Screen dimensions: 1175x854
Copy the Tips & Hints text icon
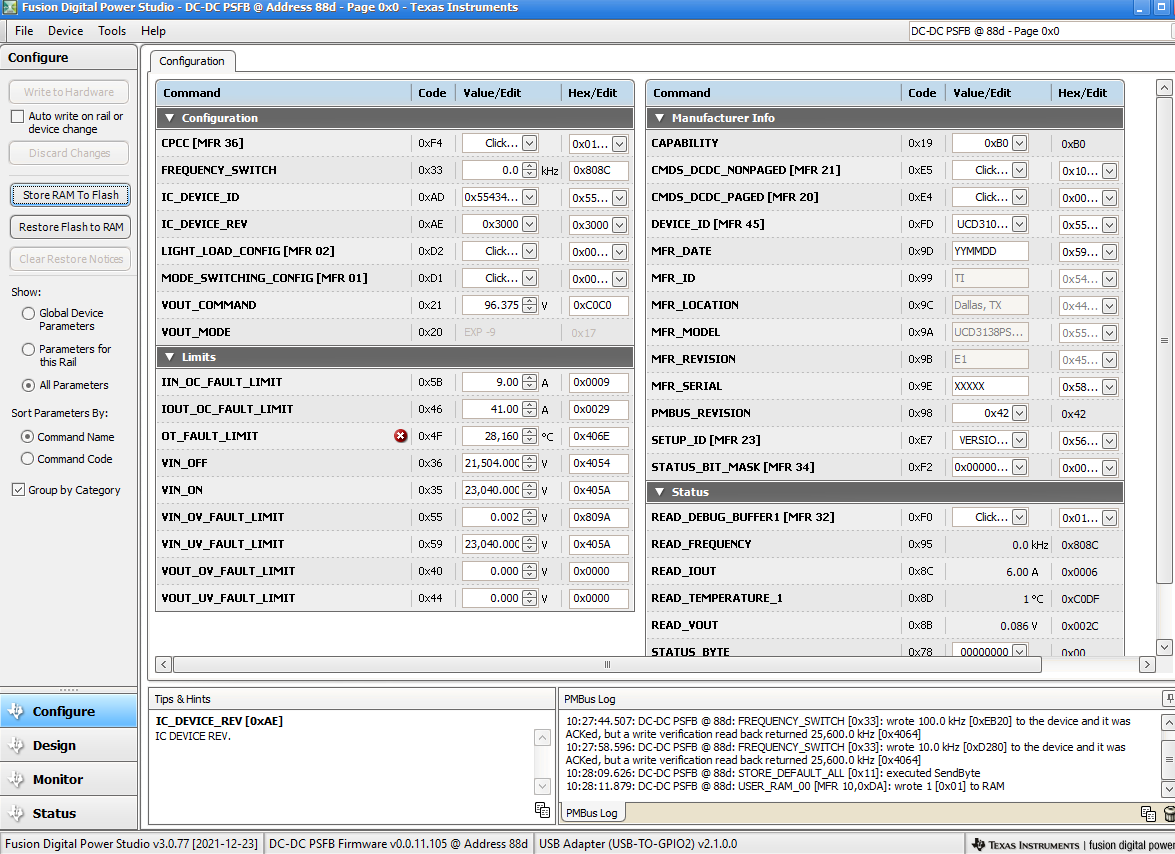[x=543, y=810]
